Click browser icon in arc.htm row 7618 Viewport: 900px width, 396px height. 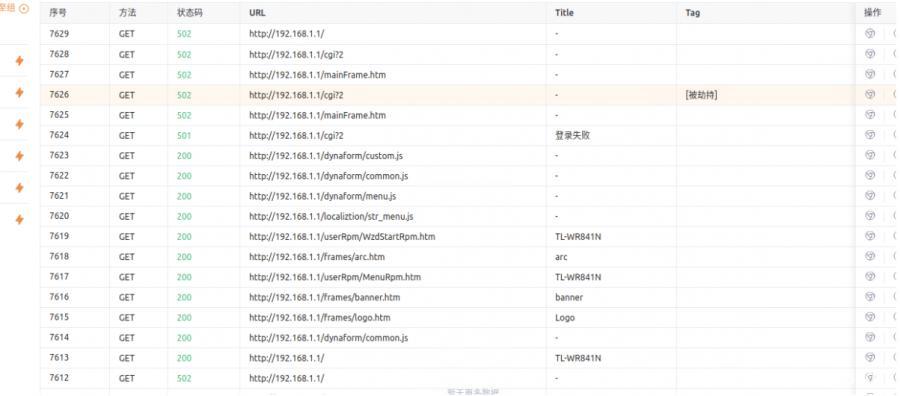[x=870, y=257]
